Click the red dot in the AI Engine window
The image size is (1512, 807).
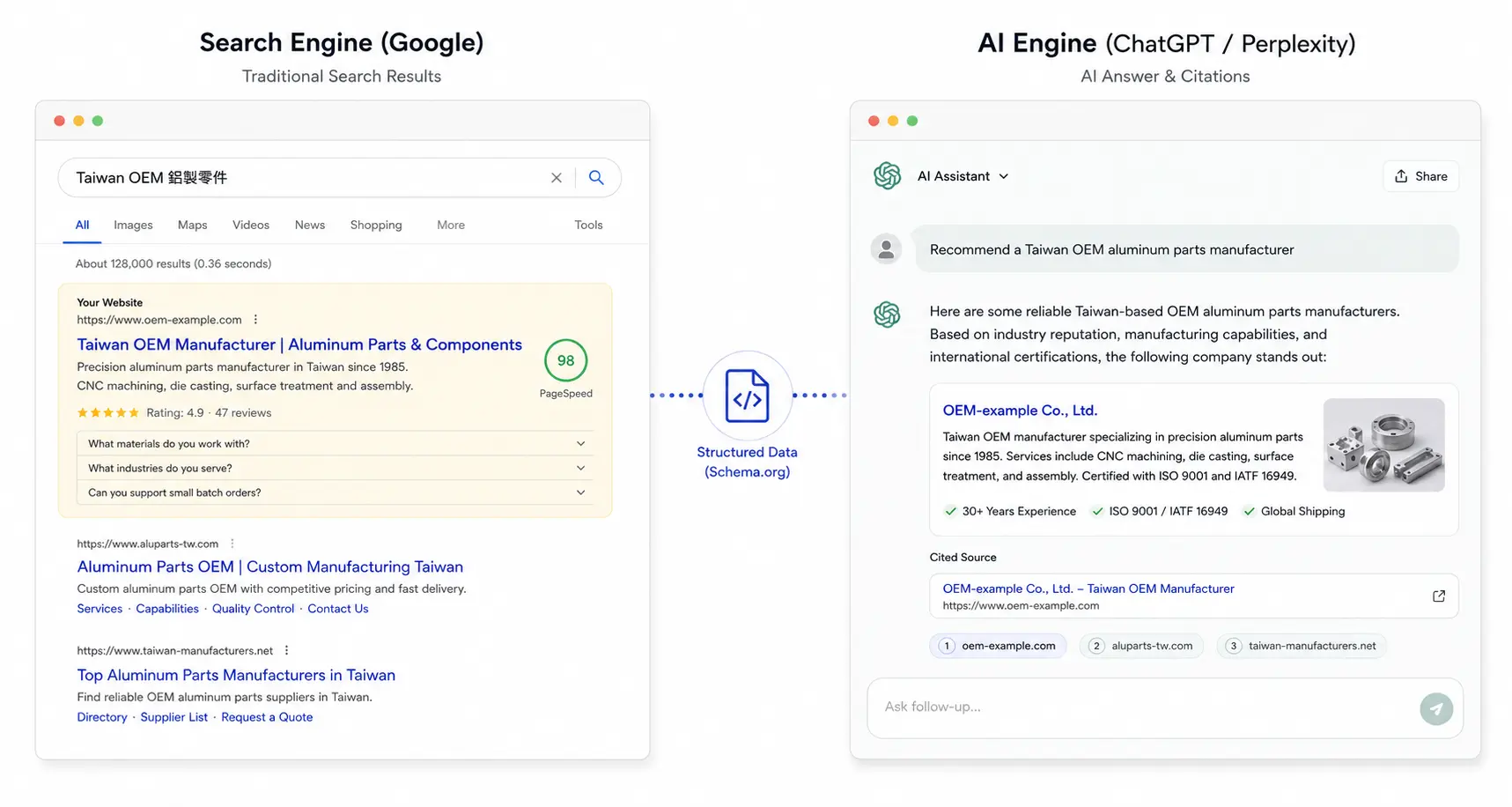[874, 121]
